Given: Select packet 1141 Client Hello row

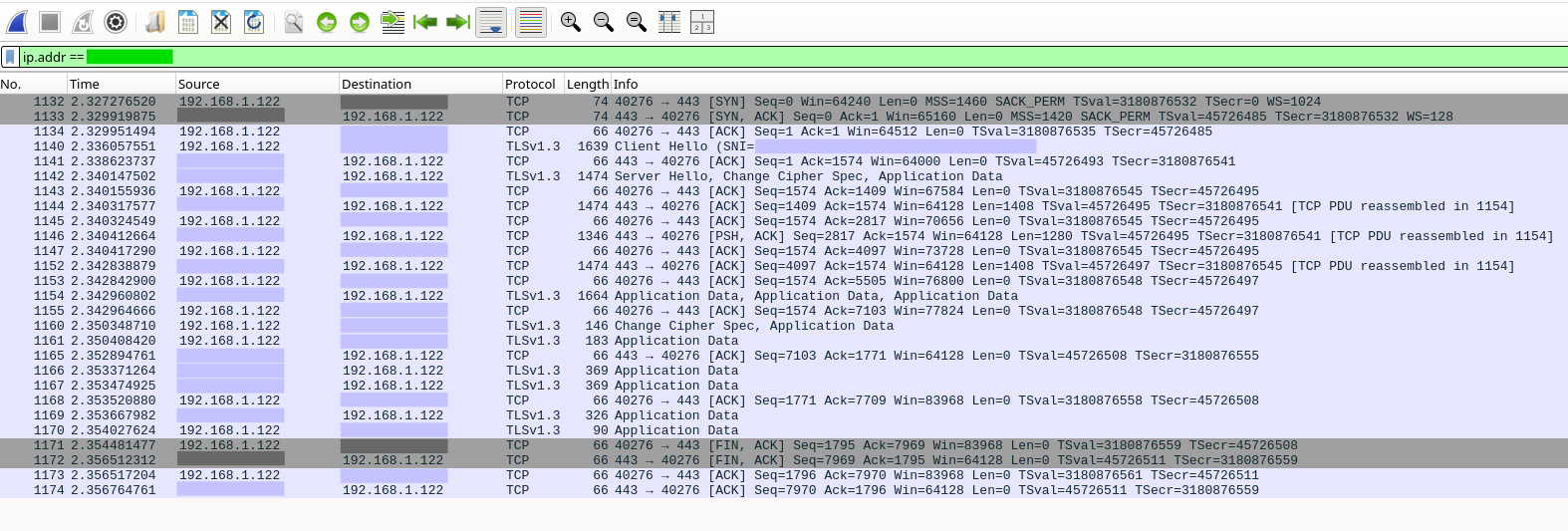Looking at the screenshot, I should 697,146.
